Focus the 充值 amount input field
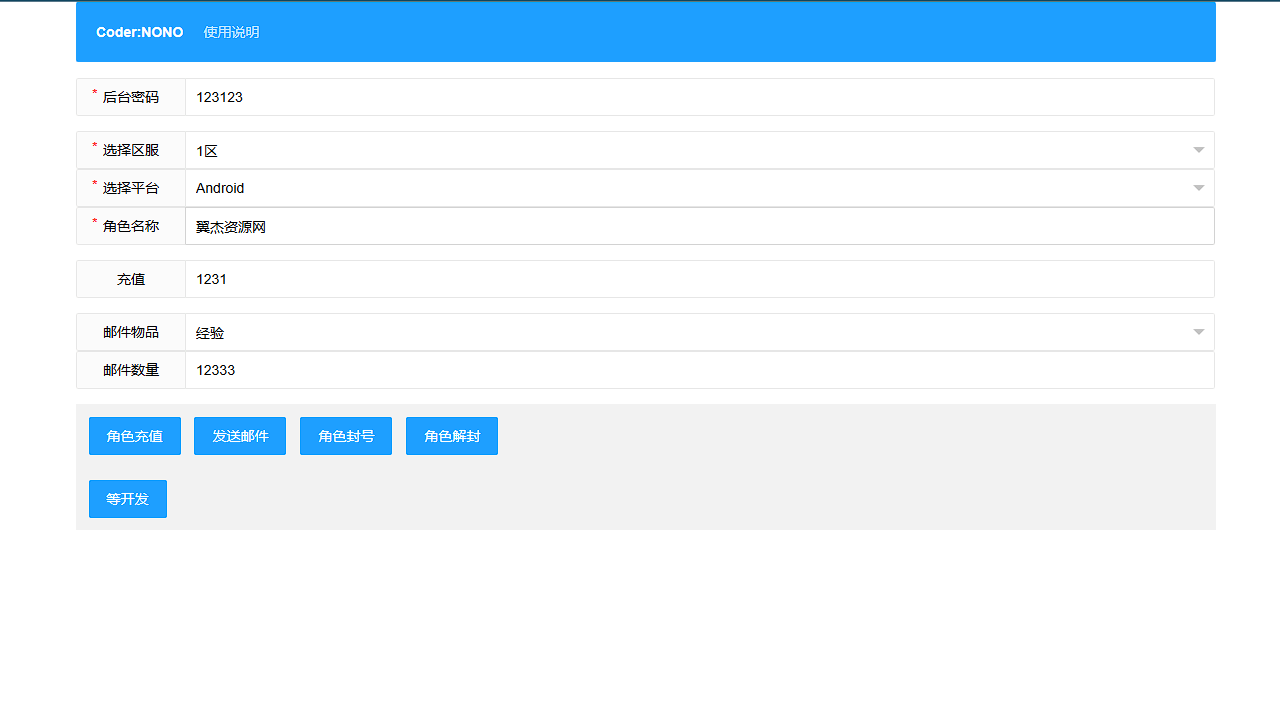The image size is (1280, 720). tap(699, 279)
